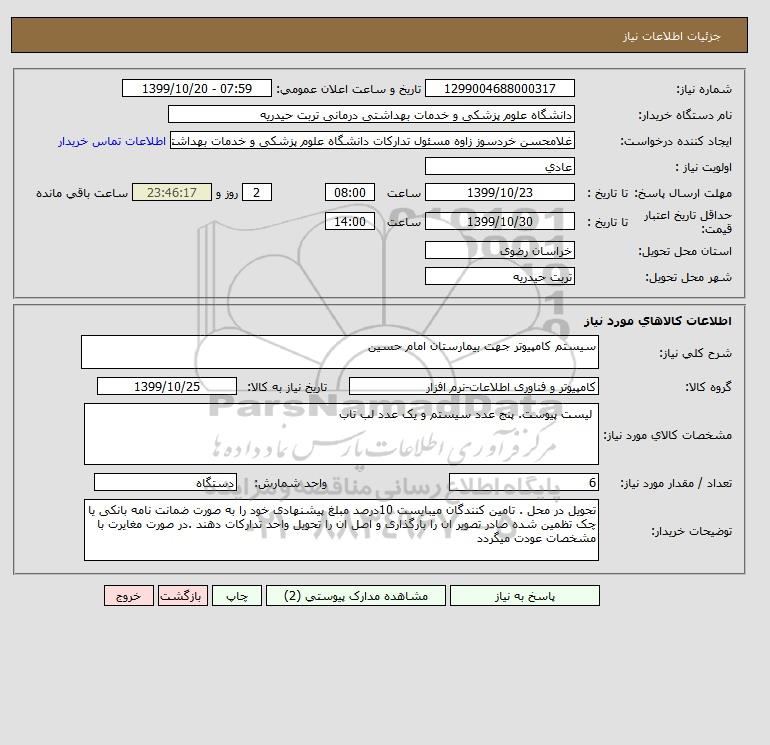Click the announcement date field 1399/10/20 - 07:59

pyautogui.click(x=196, y=88)
